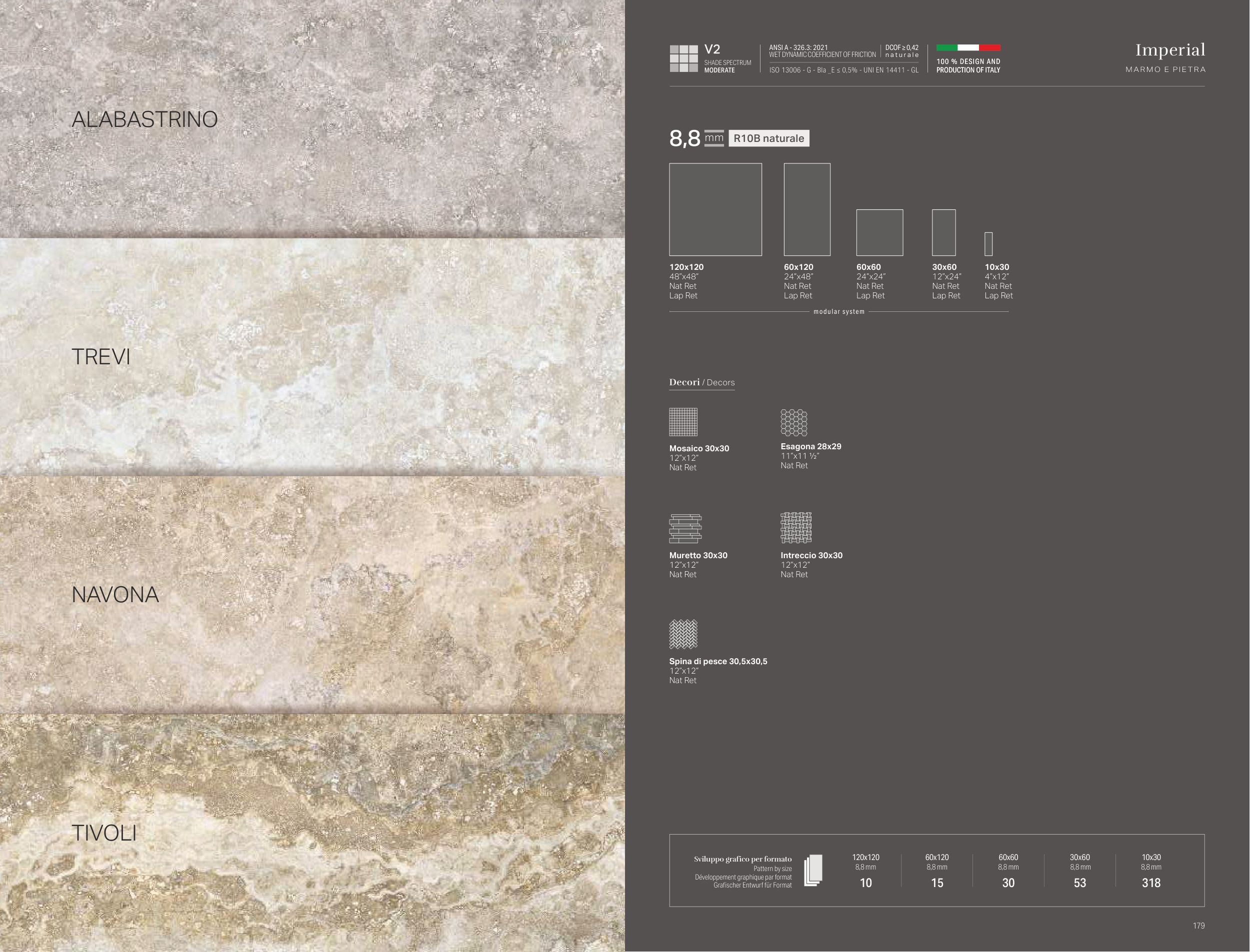1250x952 pixels.
Task: Click the R10B naturale label badge
Action: coord(768,138)
